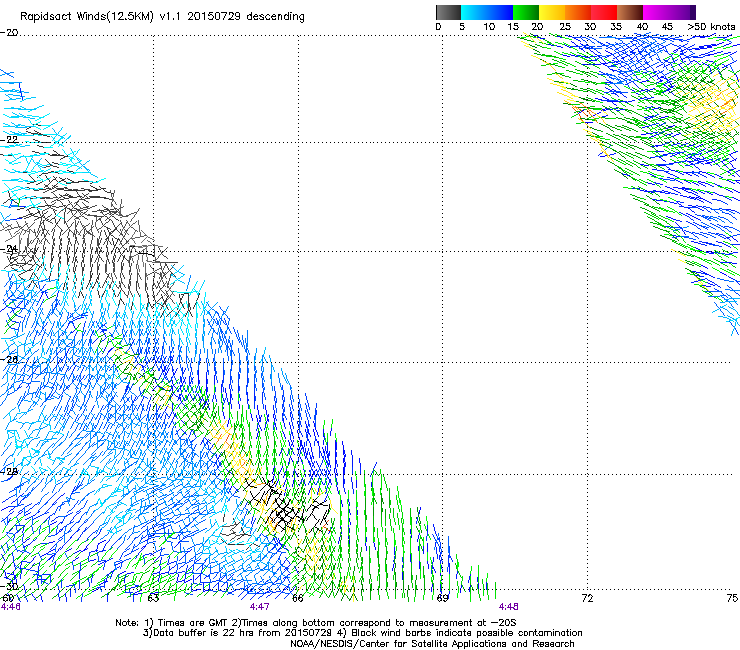This screenshot has width=740, height=650.
Task: Select the cyan 5-10 knots legend segment
Action: pos(474,12)
